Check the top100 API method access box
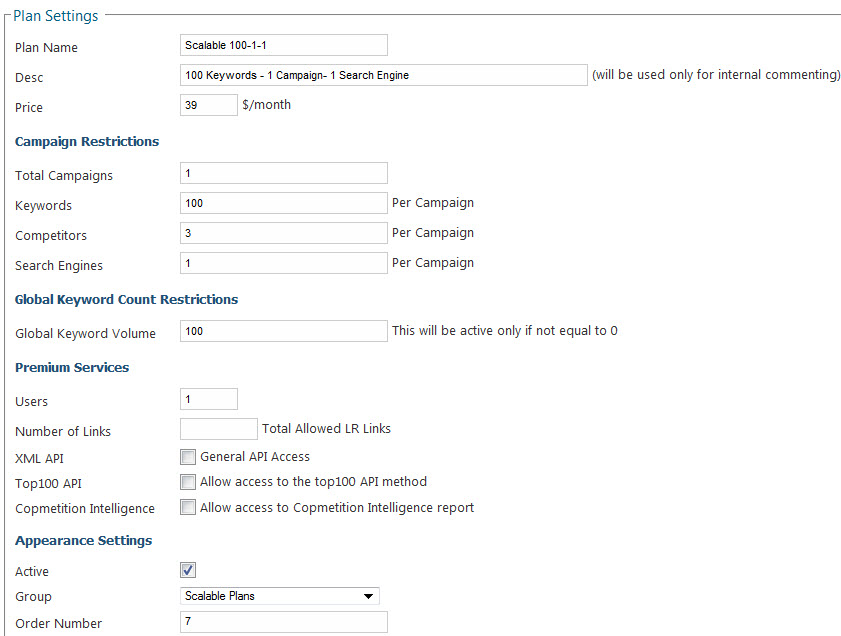Screen dimensions: 841x636 pyautogui.click(x=188, y=482)
